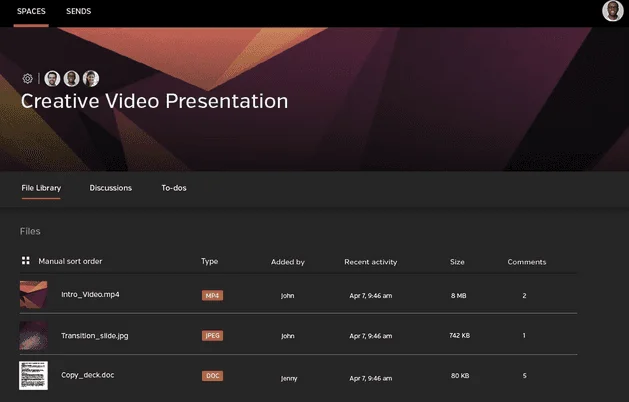Sort files by Added by column
The height and width of the screenshot is (402, 629).
288,262
